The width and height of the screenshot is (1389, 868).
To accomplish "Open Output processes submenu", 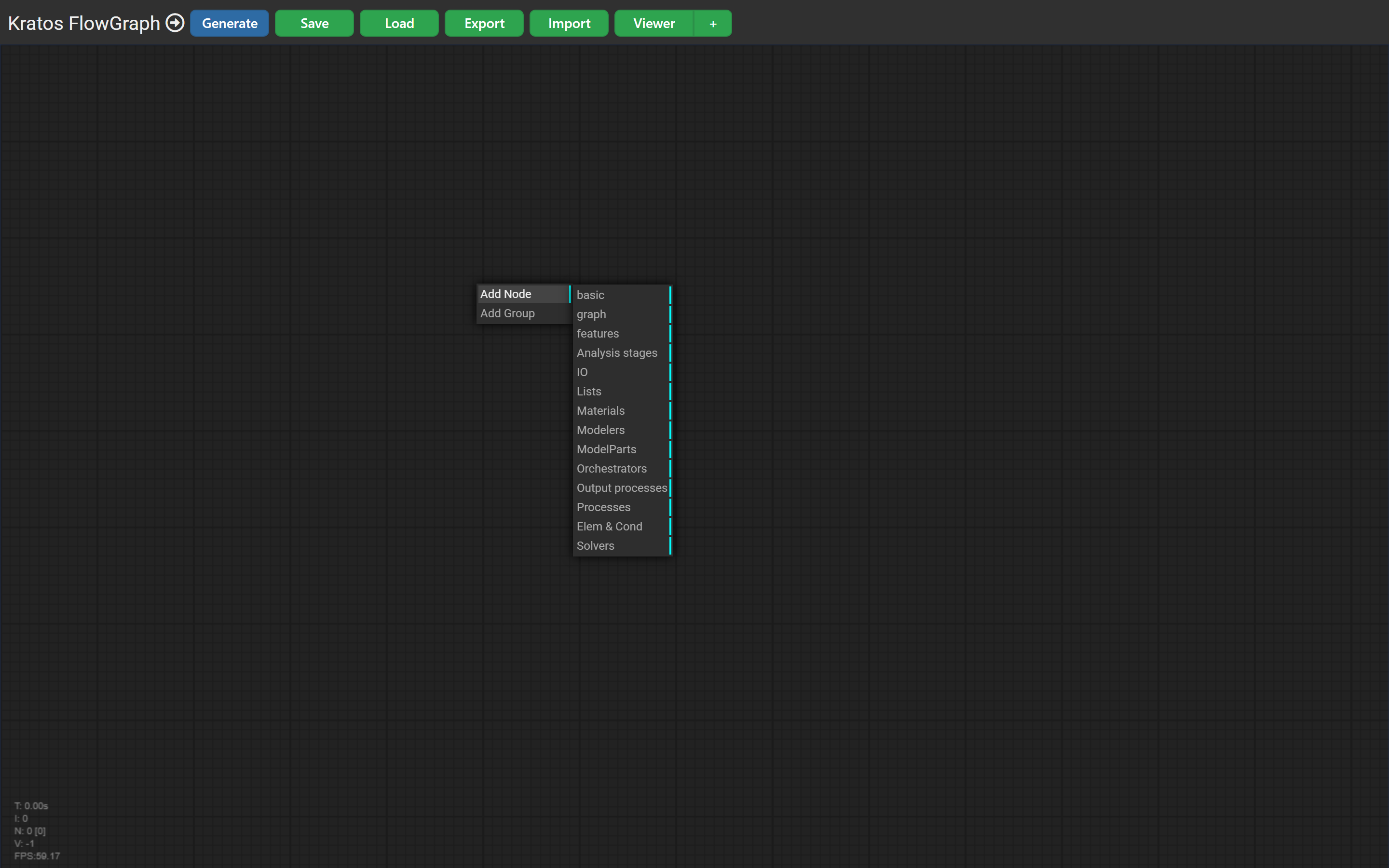I will coord(623,488).
